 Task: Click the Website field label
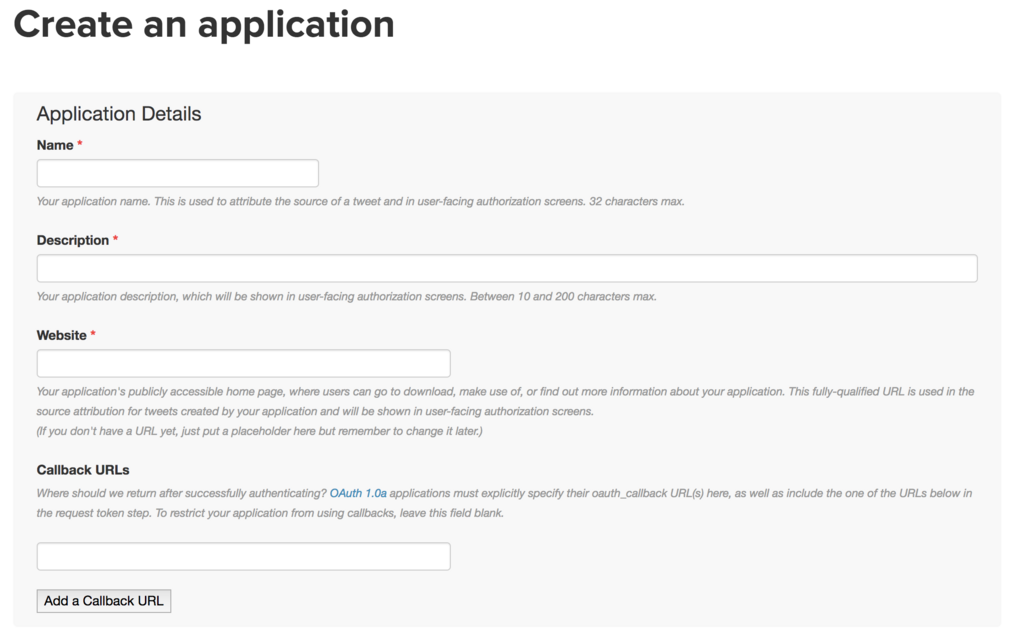(62, 335)
